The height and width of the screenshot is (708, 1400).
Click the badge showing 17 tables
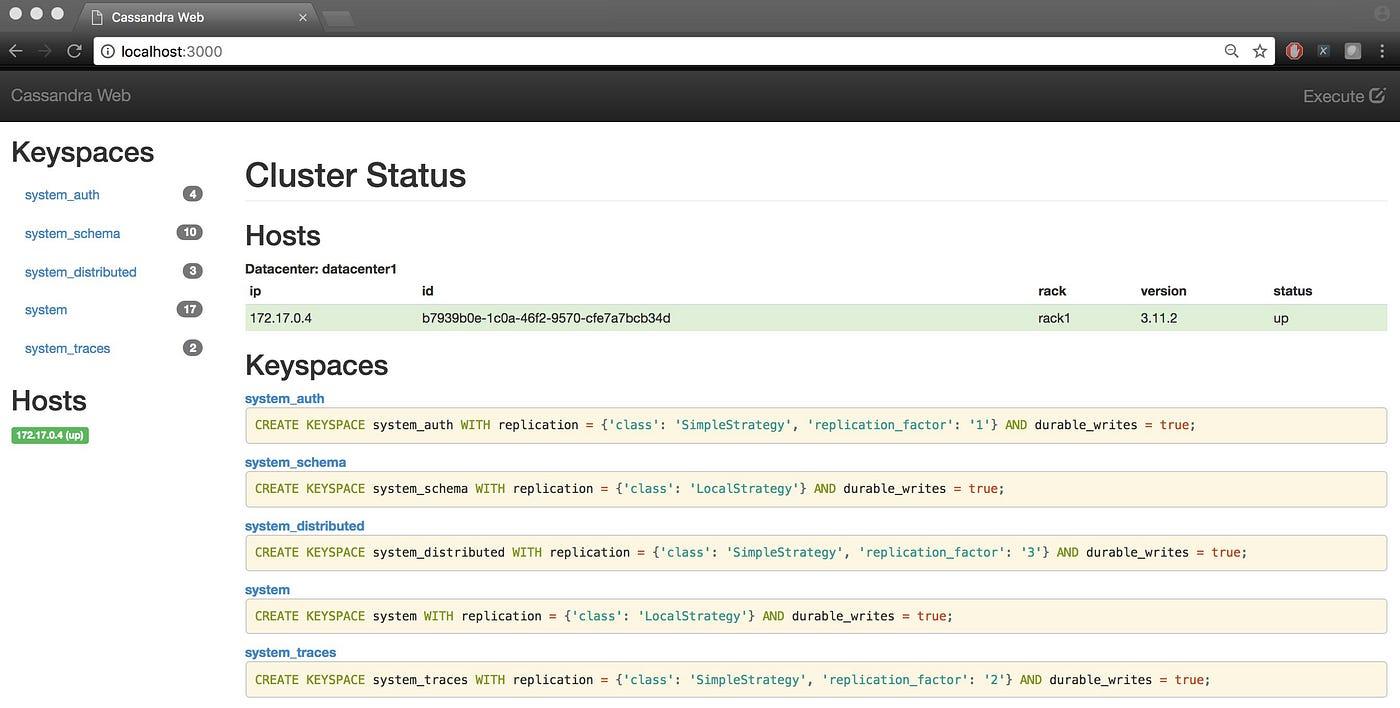189,309
